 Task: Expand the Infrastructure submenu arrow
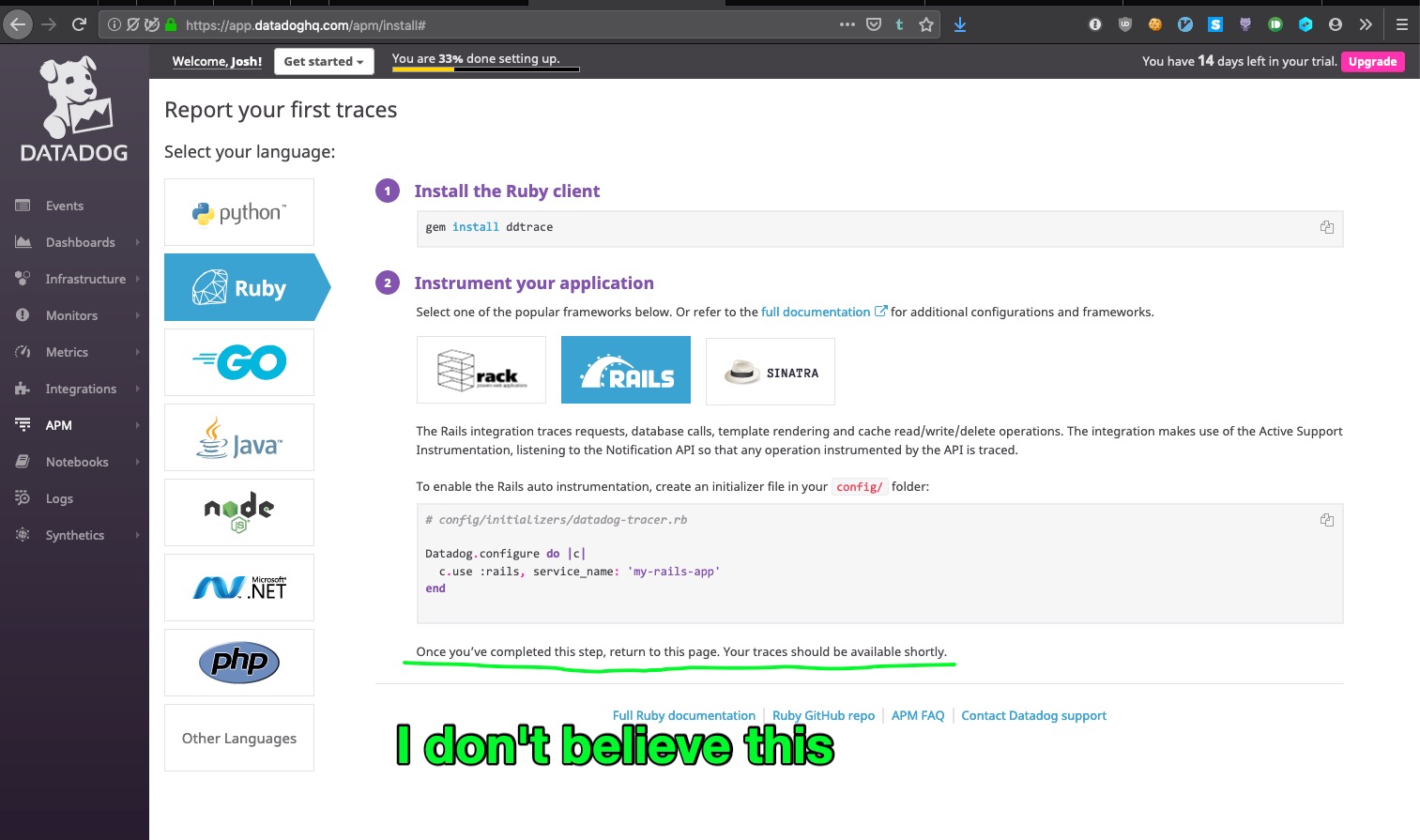(x=137, y=279)
